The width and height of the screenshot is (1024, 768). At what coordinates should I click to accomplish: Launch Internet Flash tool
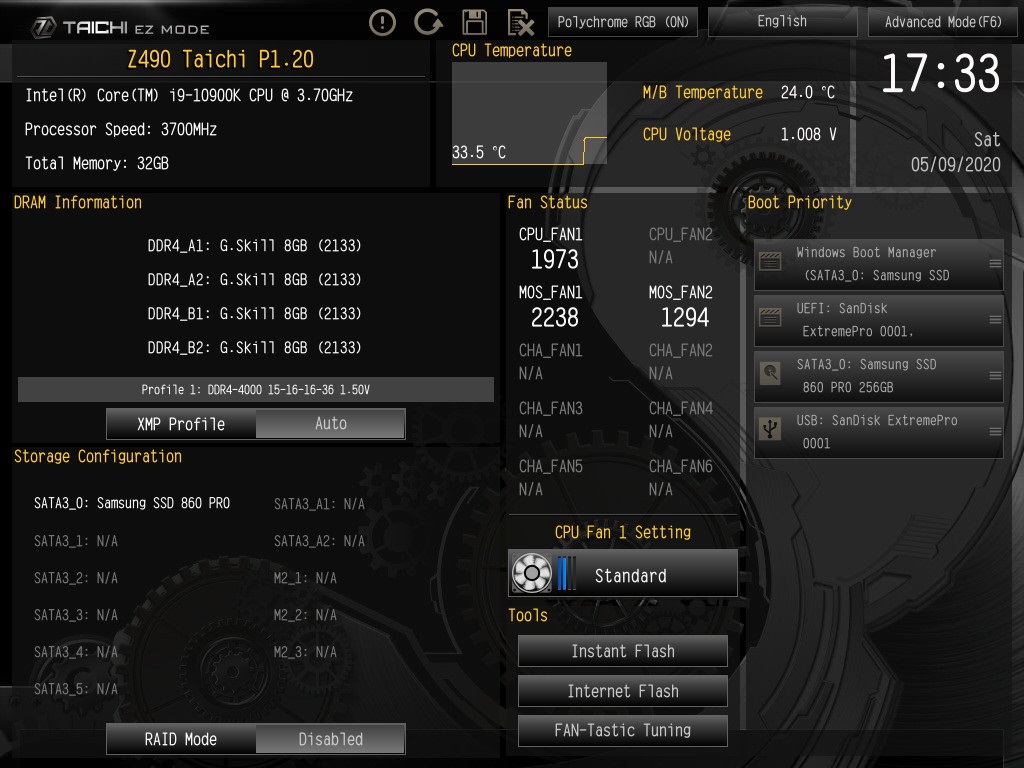623,691
